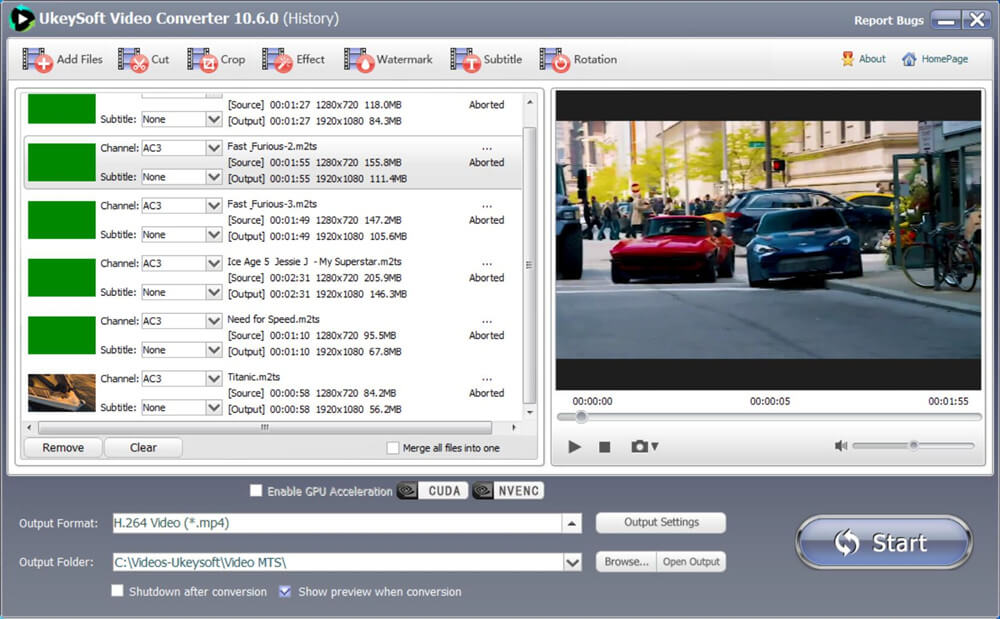This screenshot has height=619, width=1000.
Task: Open the About dialog
Action: [864, 59]
